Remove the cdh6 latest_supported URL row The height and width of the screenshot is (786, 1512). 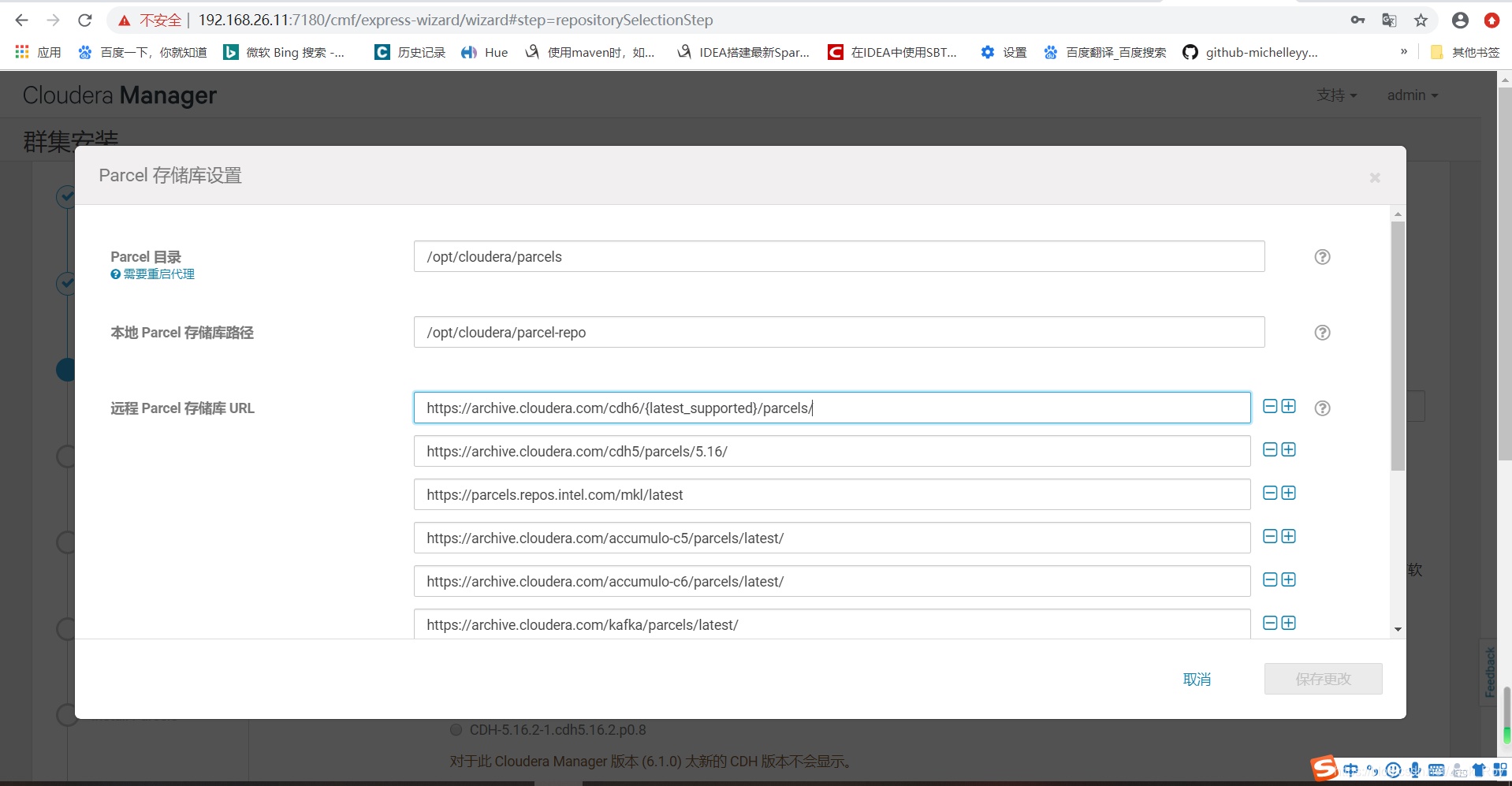[1270, 406]
